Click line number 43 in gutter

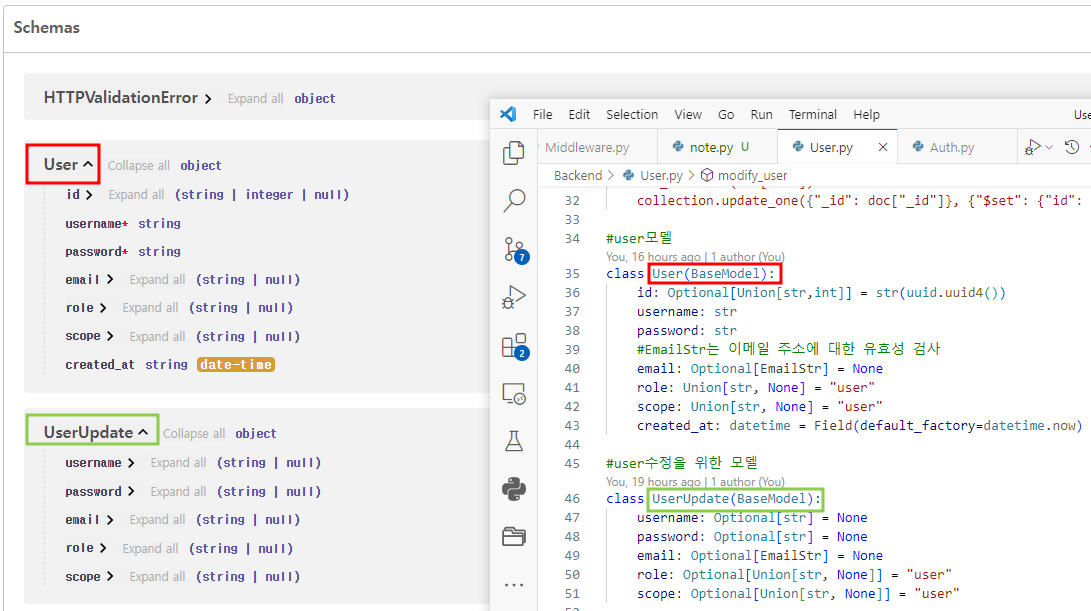(572, 425)
